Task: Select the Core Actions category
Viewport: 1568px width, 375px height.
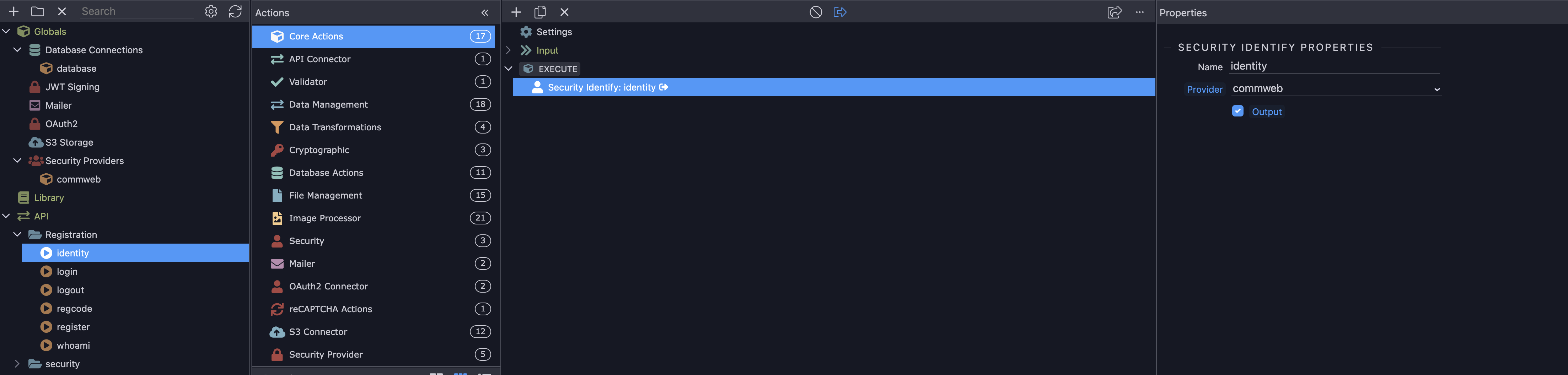Action: point(373,37)
